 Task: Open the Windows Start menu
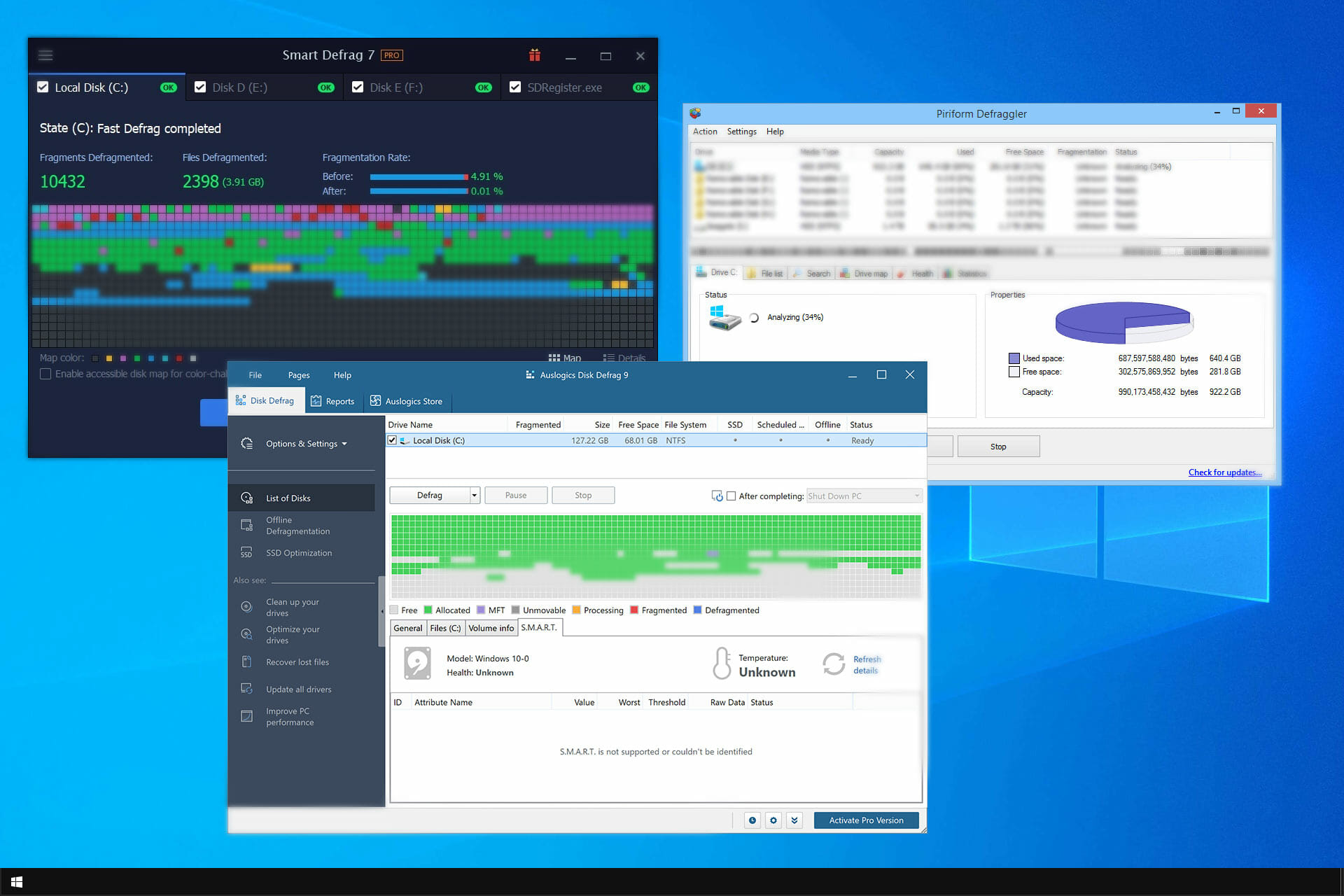tap(17, 882)
